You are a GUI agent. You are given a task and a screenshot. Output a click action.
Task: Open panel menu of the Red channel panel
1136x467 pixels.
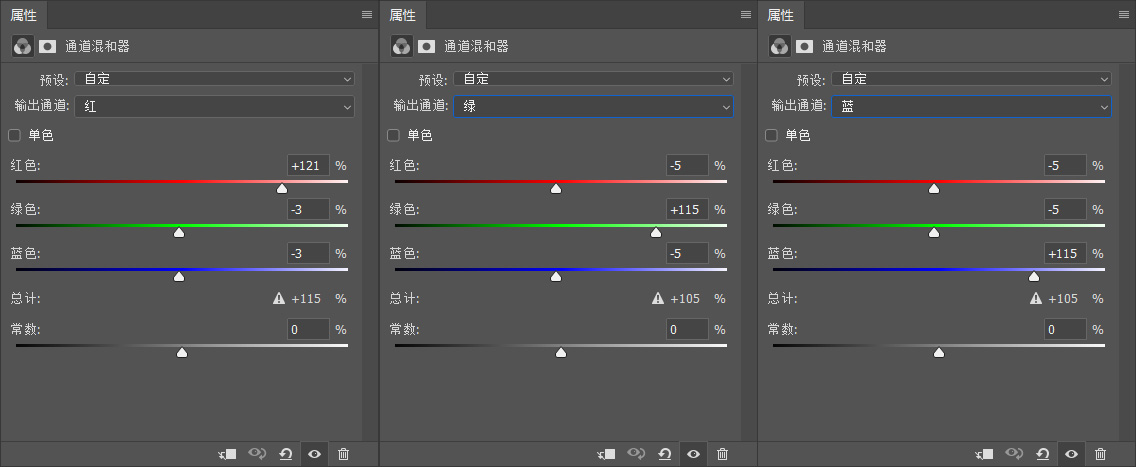point(367,15)
